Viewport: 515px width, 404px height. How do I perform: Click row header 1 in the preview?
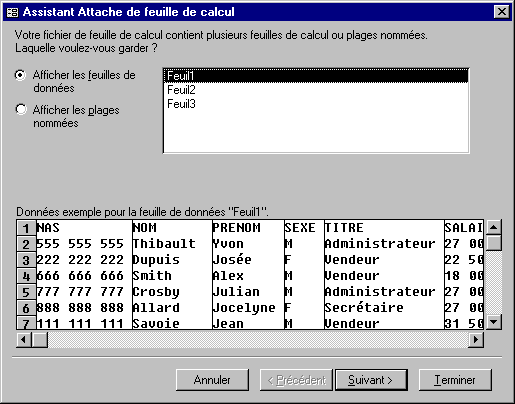[26, 228]
